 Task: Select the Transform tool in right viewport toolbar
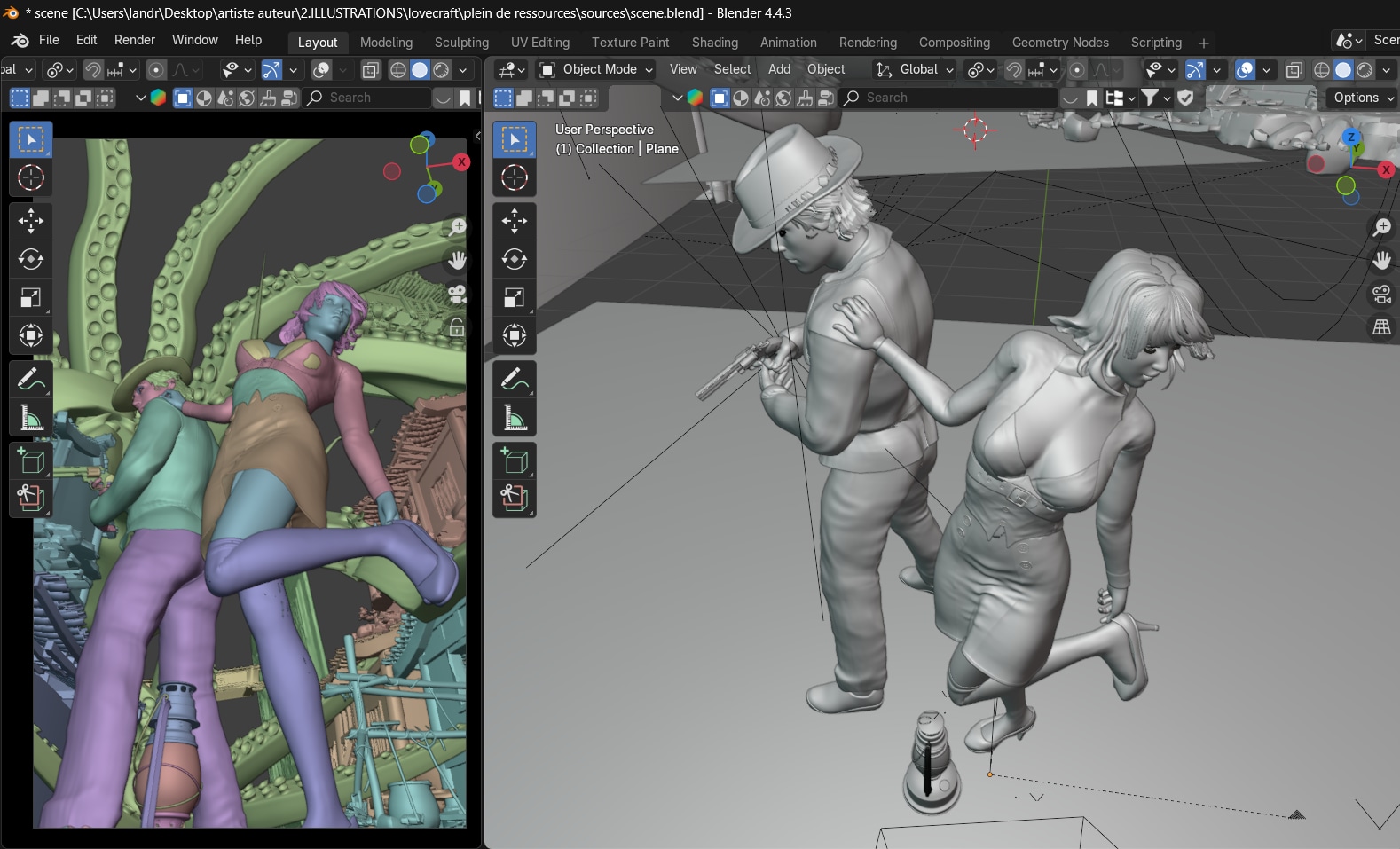click(x=515, y=335)
